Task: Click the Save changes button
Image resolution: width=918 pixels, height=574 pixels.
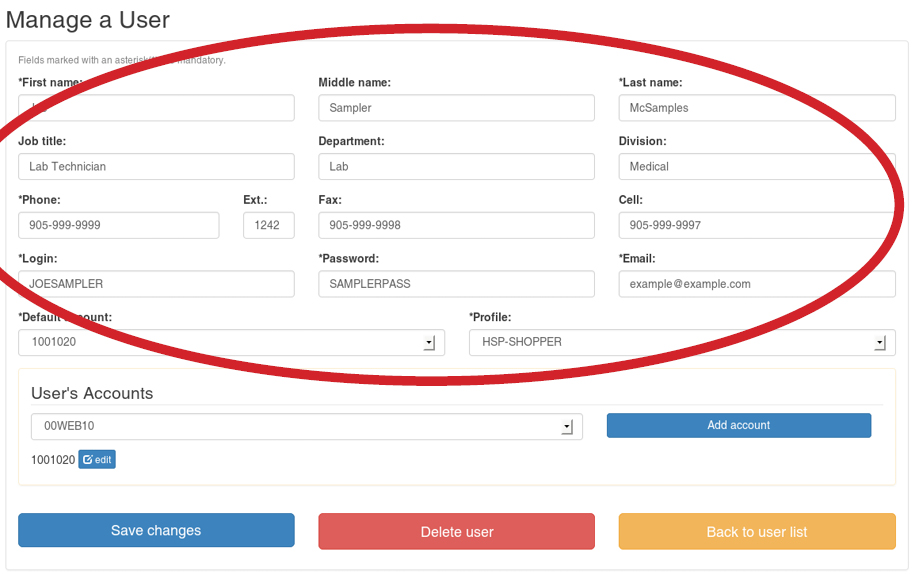Action: (x=156, y=531)
